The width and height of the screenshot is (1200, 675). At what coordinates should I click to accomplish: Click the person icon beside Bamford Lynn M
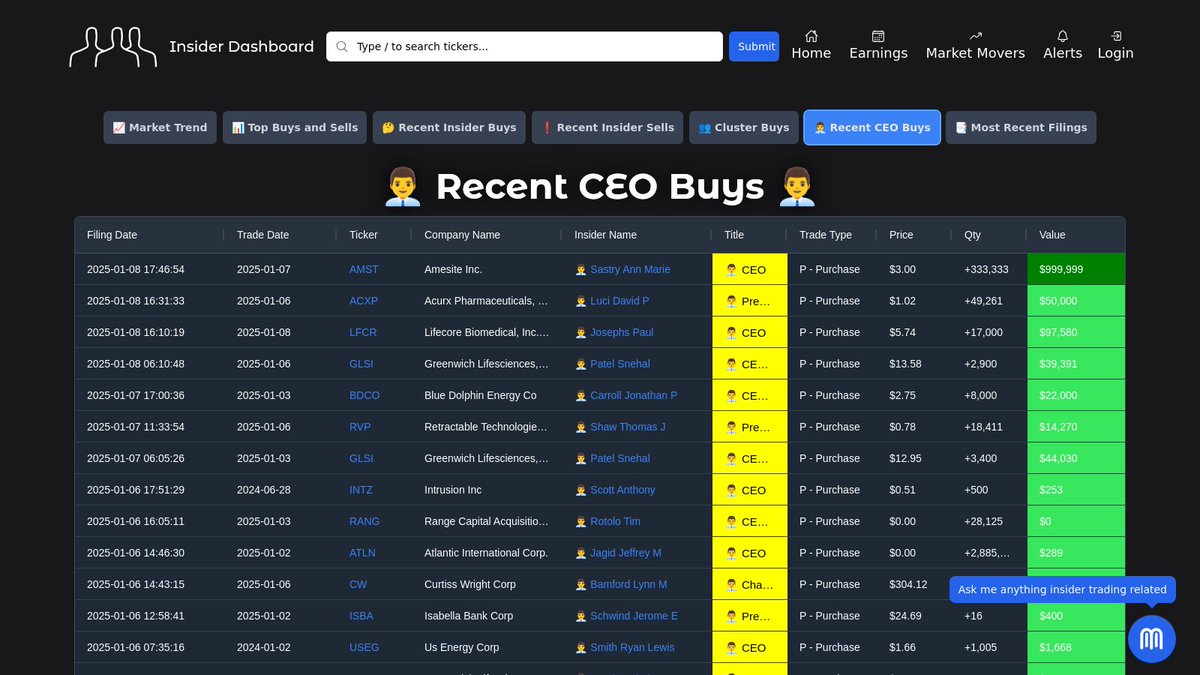pos(581,584)
